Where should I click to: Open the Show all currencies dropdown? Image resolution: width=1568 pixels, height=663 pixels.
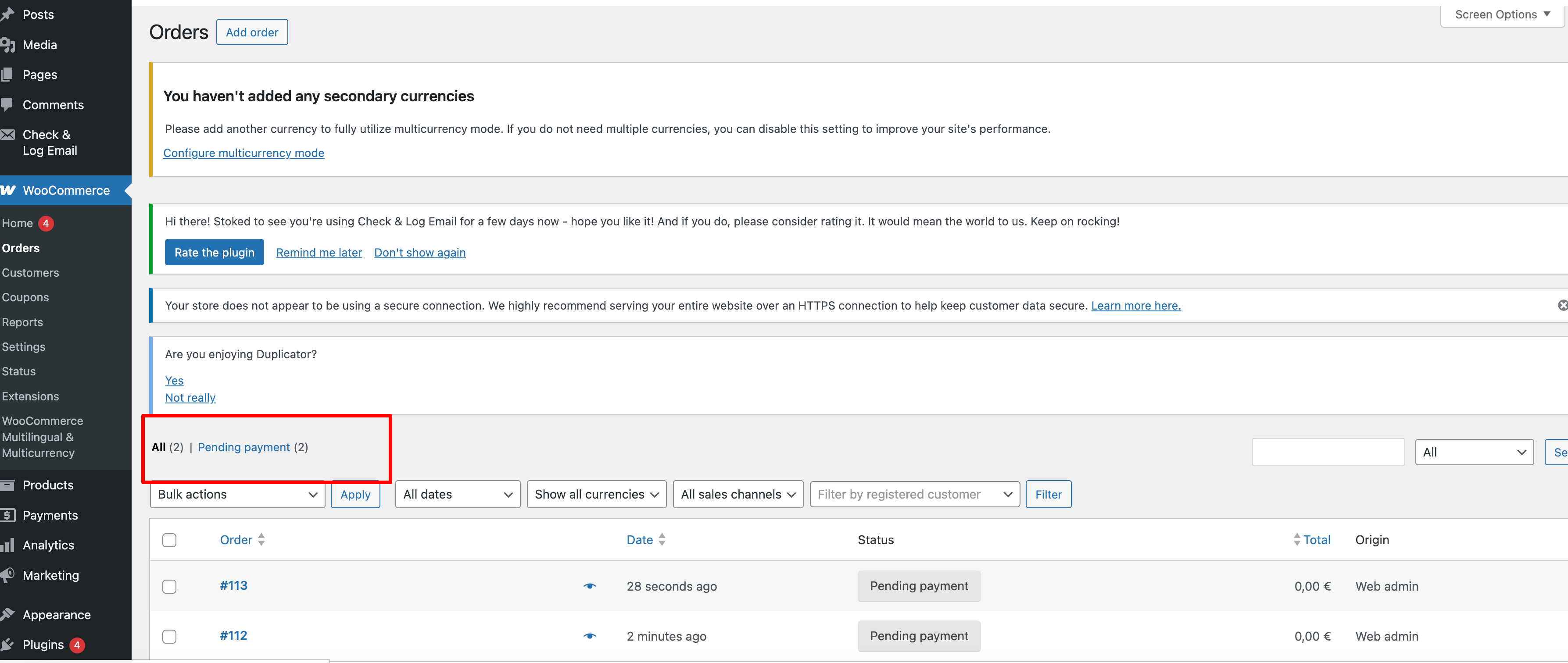[596, 495]
